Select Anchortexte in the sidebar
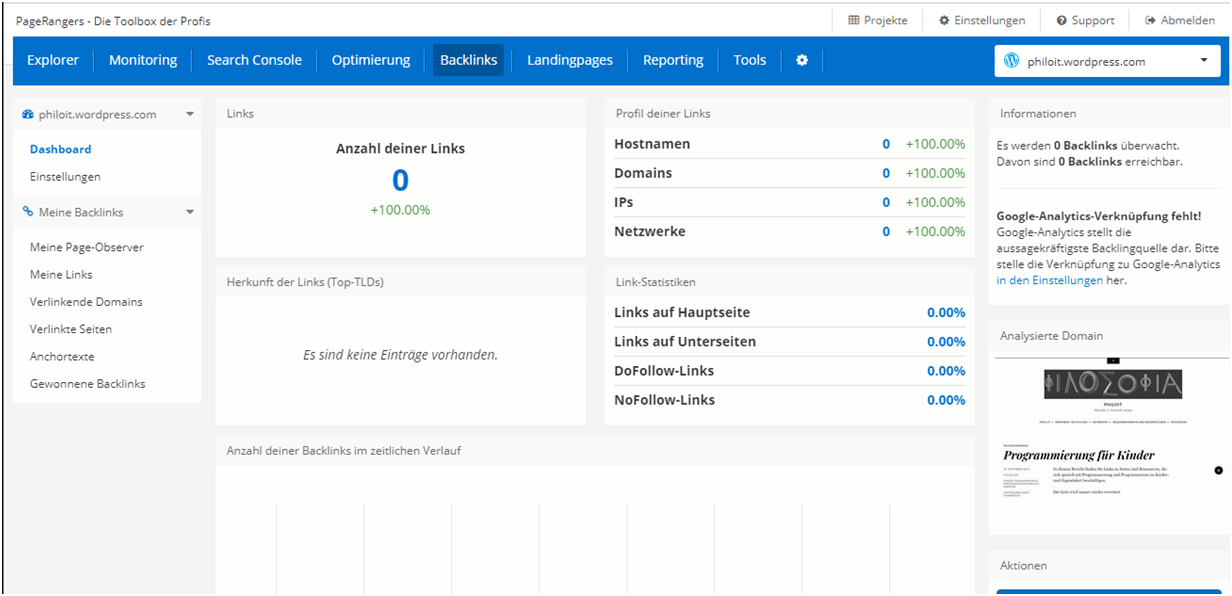Viewport: 1232px width, 596px height. tap(62, 356)
